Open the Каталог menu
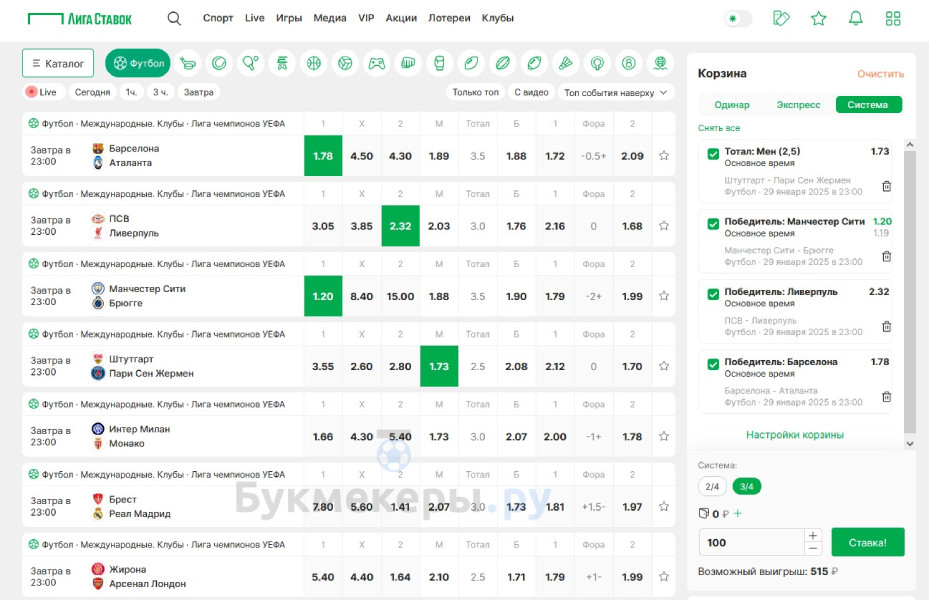The width and height of the screenshot is (929, 600). click(58, 63)
